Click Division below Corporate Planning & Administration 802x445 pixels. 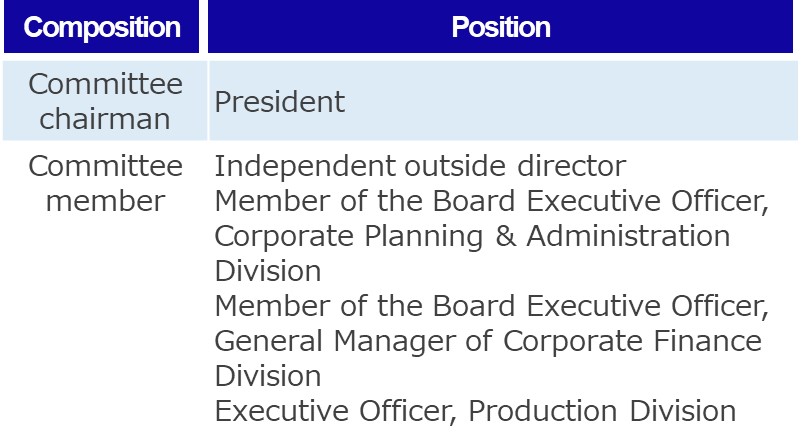(268, 271)
